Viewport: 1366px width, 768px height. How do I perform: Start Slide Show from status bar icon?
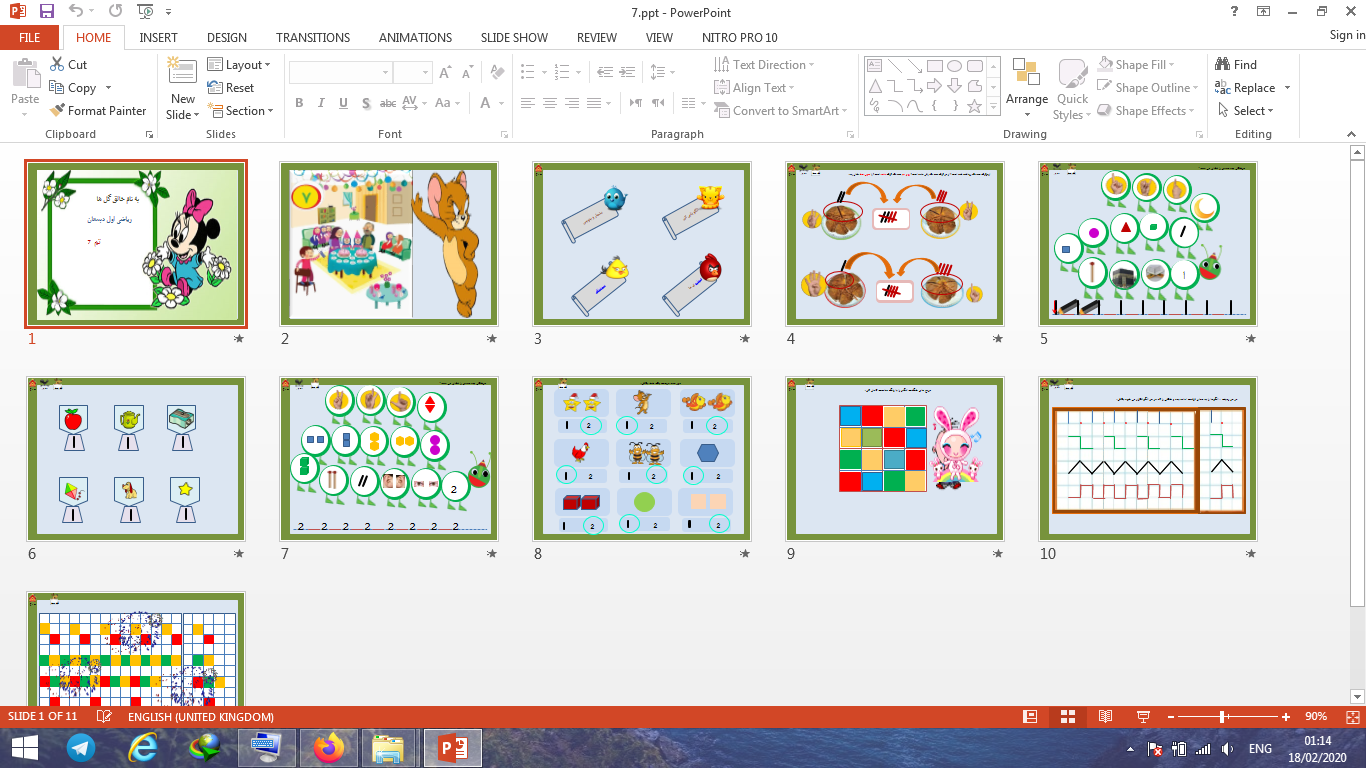(x=1143, y=717)
